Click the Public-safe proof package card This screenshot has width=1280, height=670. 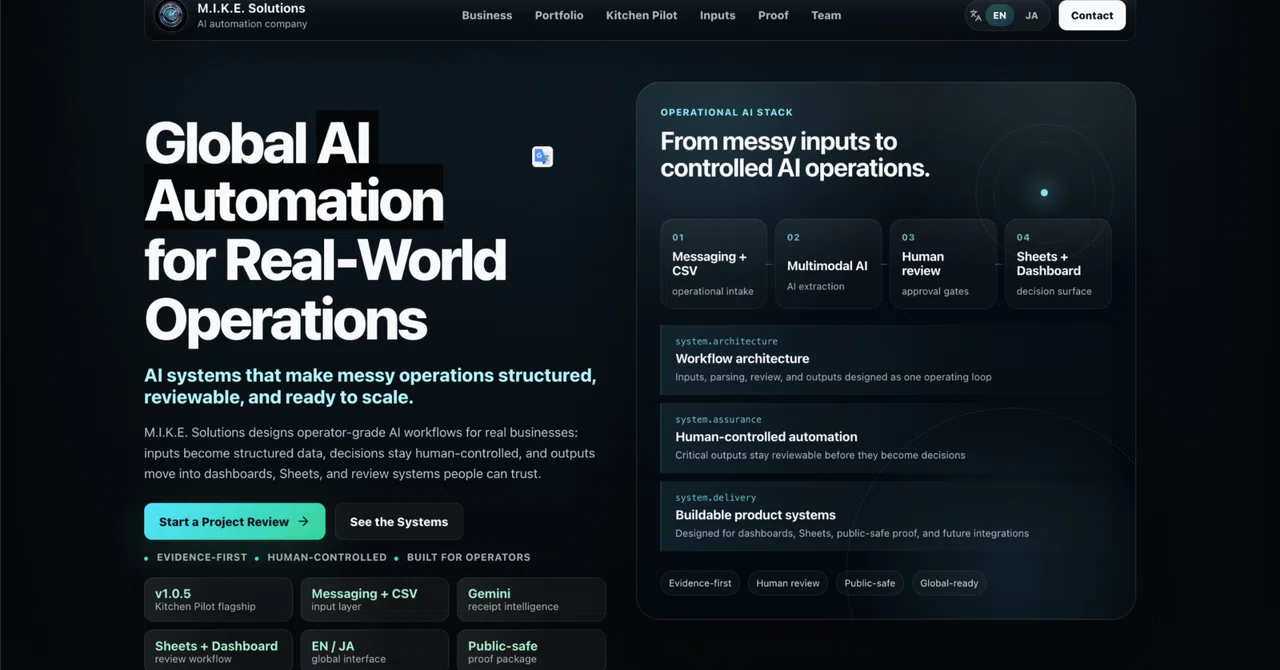coord(531,650)
